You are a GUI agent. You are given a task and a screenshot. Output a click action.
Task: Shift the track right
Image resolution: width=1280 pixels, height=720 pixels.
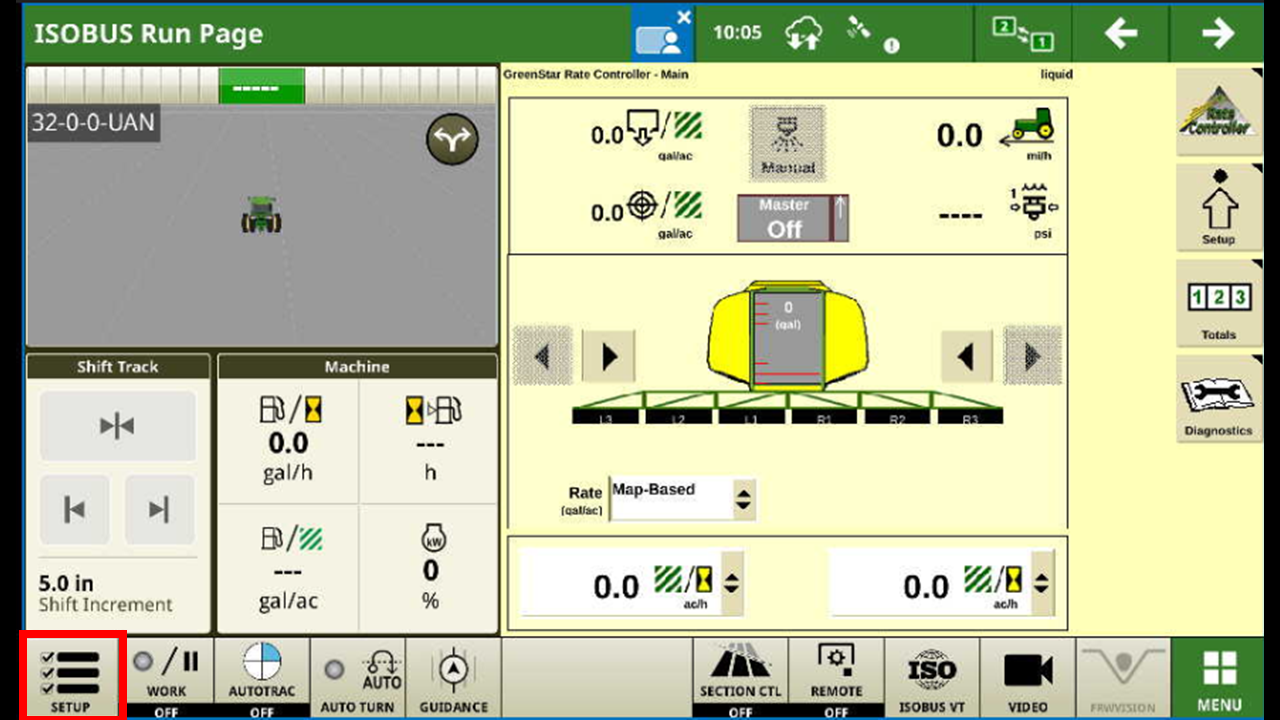[x=159, y=510]
